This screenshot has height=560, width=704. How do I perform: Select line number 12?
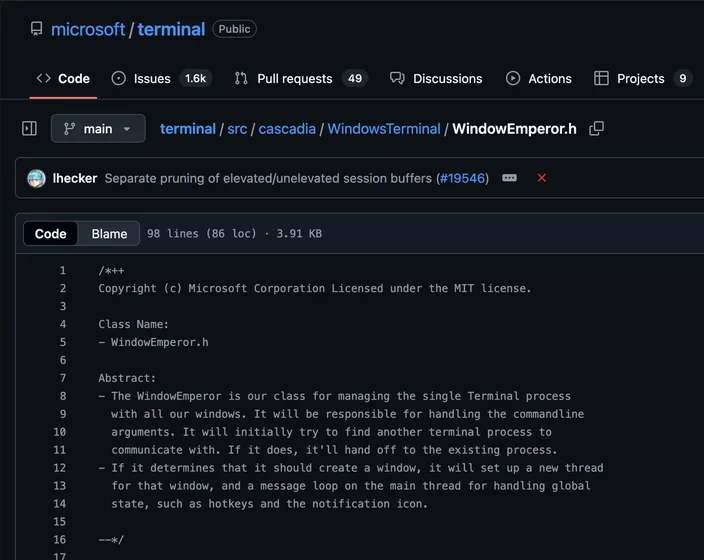coord(60,468)
